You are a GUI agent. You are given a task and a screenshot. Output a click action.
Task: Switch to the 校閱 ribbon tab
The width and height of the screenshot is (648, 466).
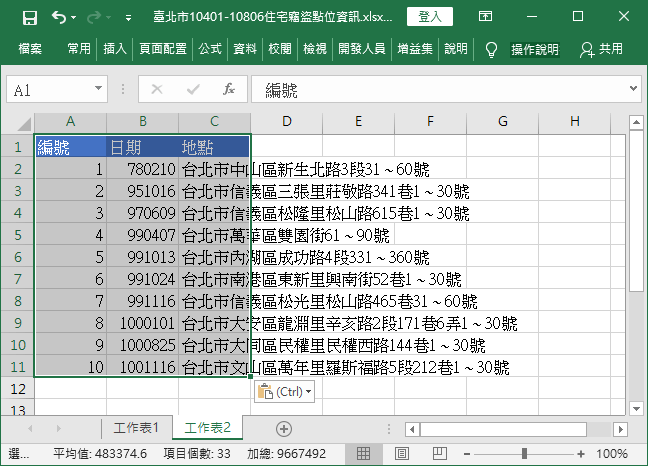[x=280, y=49]
